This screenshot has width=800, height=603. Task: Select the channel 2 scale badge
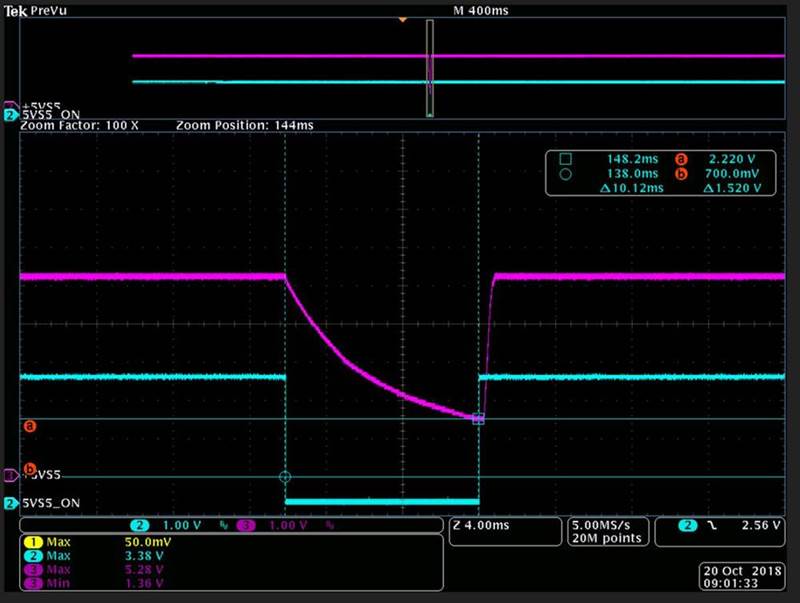coord(139,525)
